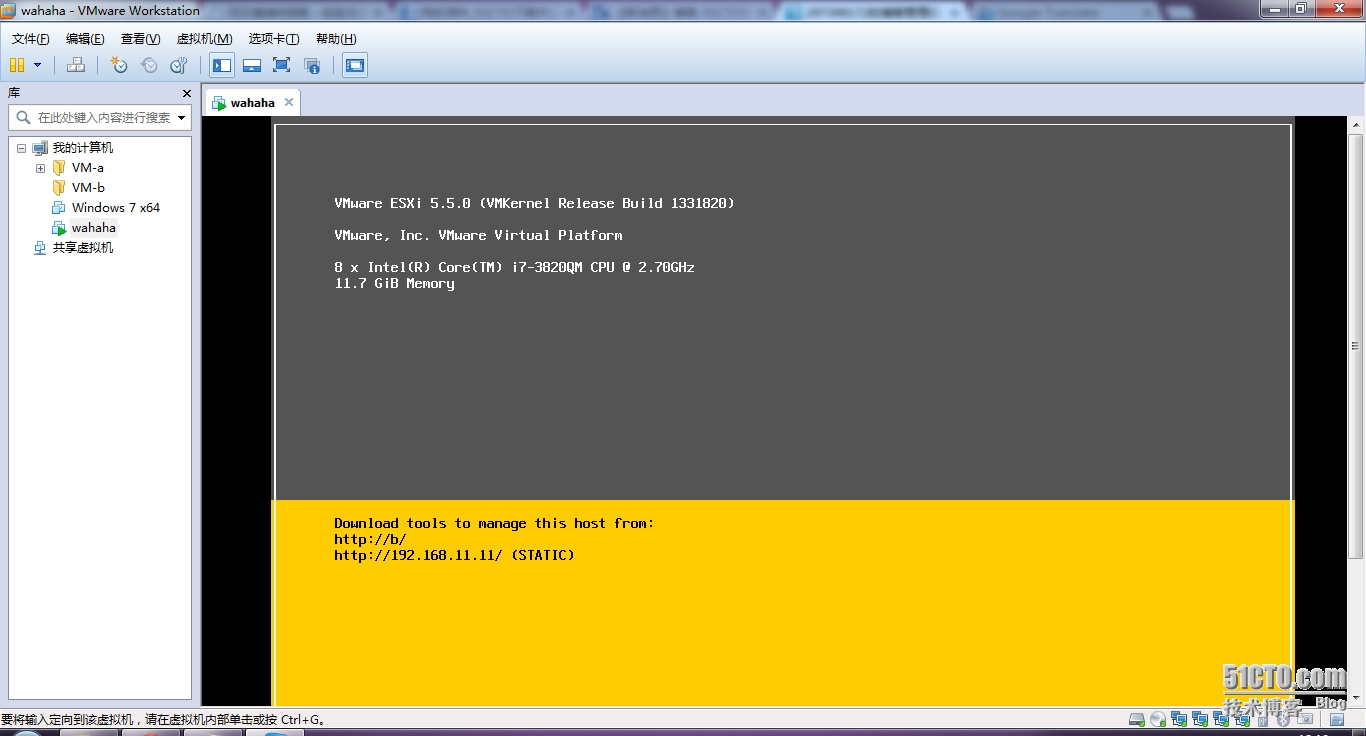Pause the virtual machine with toolbar button
This screenshot has height=736, width=1366.
pyautogui.click(x=16, y=65)
